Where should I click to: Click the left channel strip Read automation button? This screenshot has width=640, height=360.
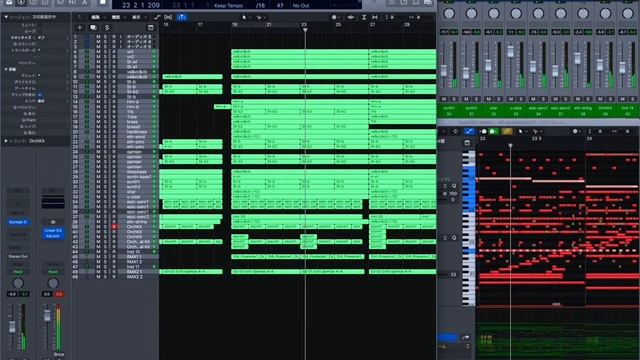[18, 271]
